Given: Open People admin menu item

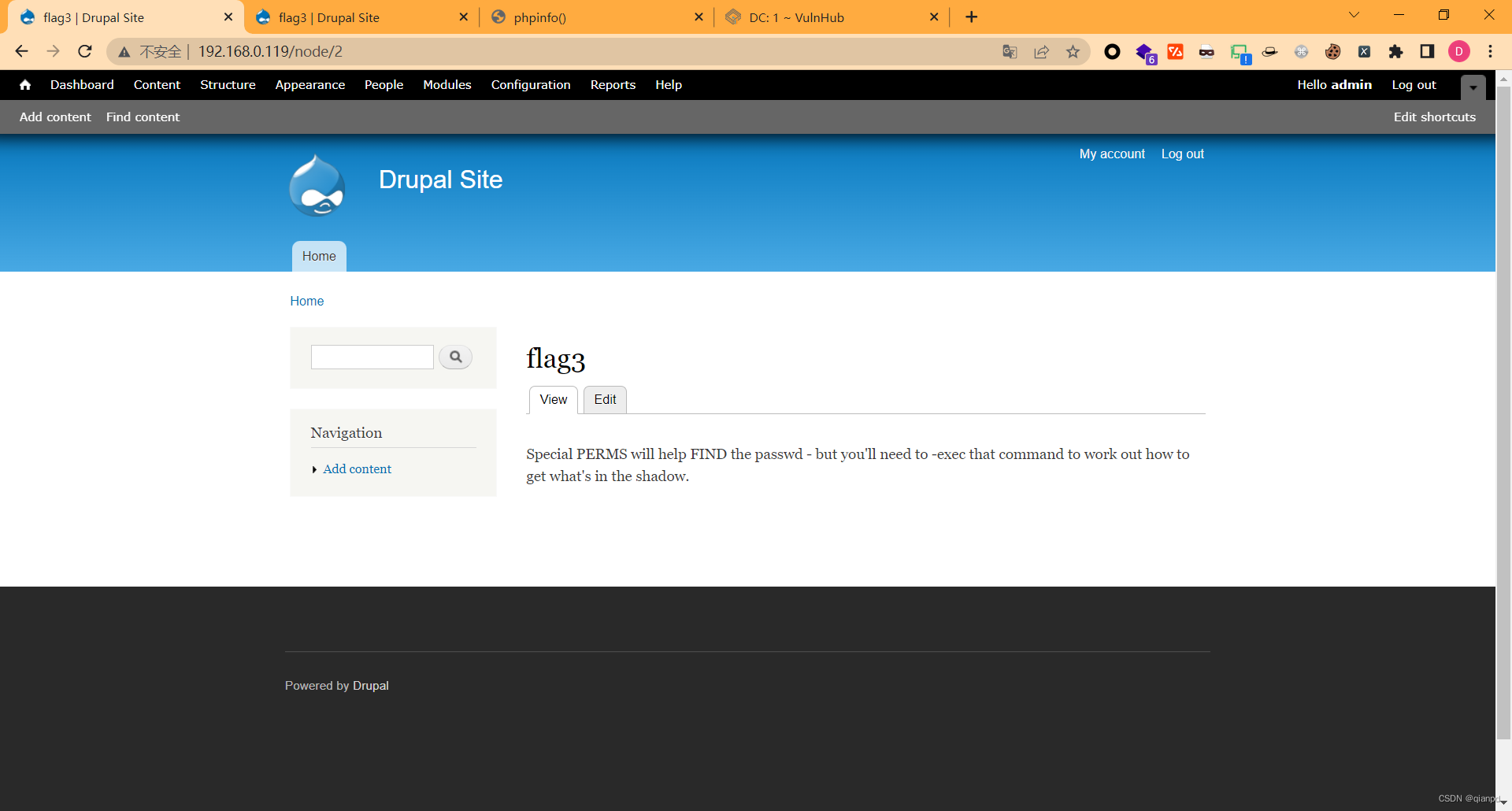Looking at the screenshot, I should point(384,85).
